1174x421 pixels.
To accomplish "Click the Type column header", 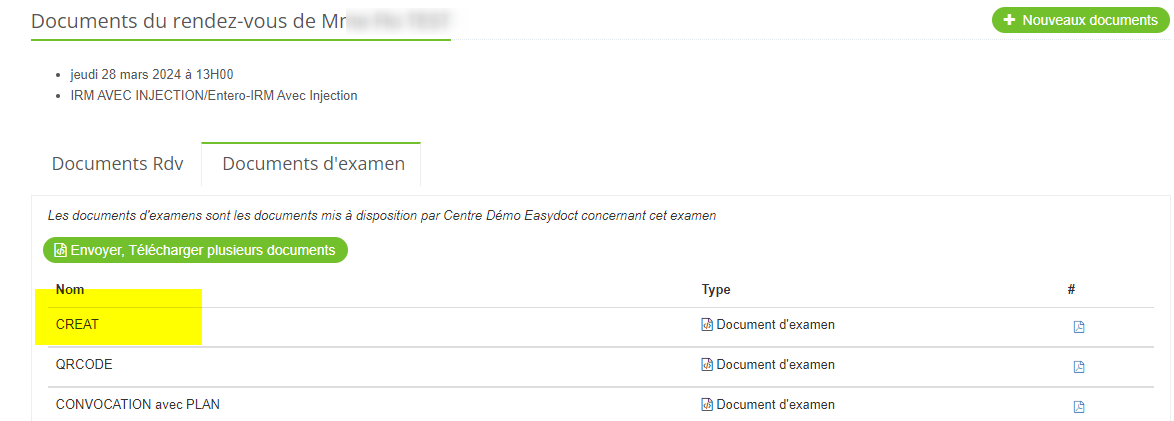I will (716, 290).
